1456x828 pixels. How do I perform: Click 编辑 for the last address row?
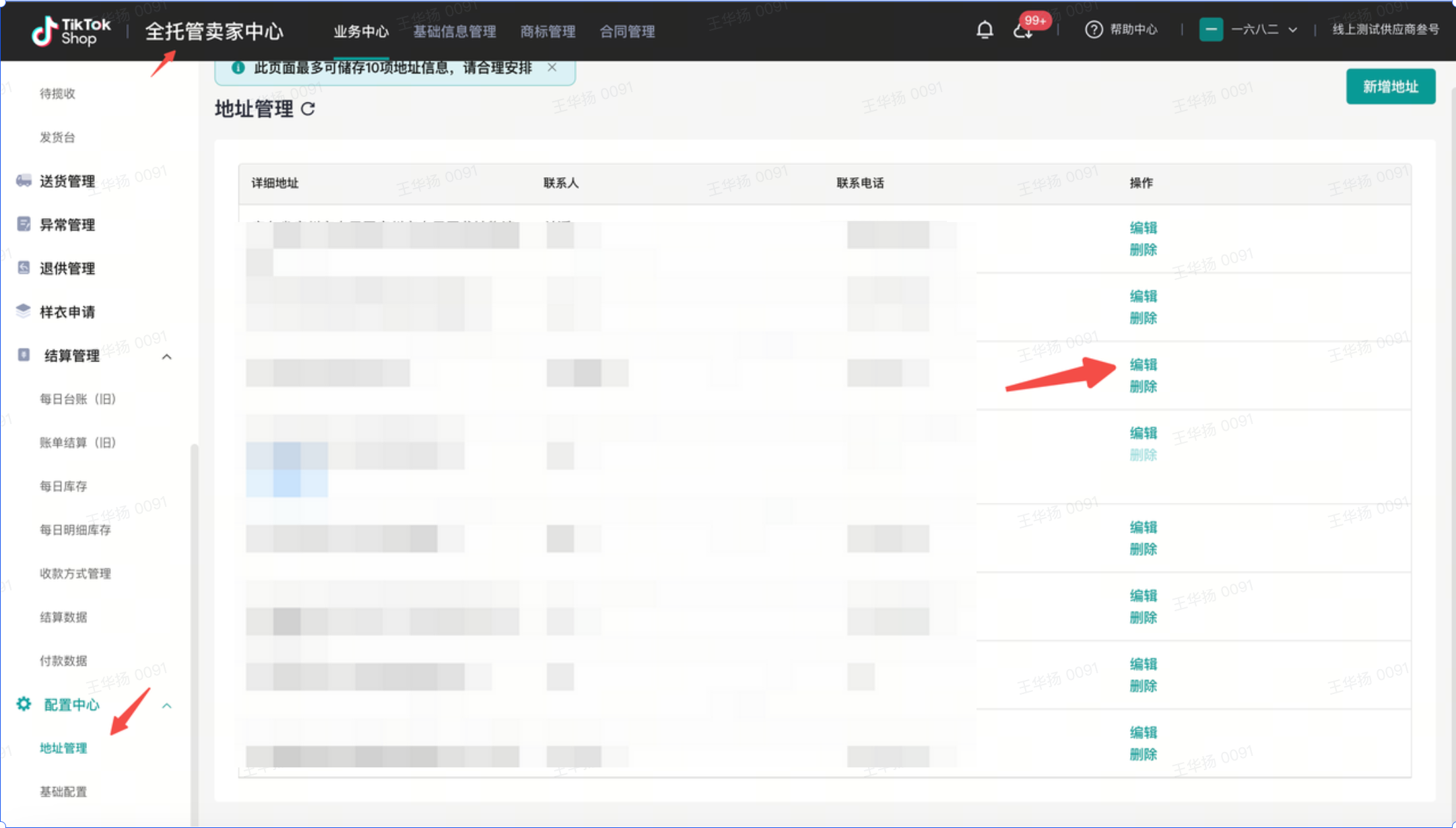pos(1143,732)
